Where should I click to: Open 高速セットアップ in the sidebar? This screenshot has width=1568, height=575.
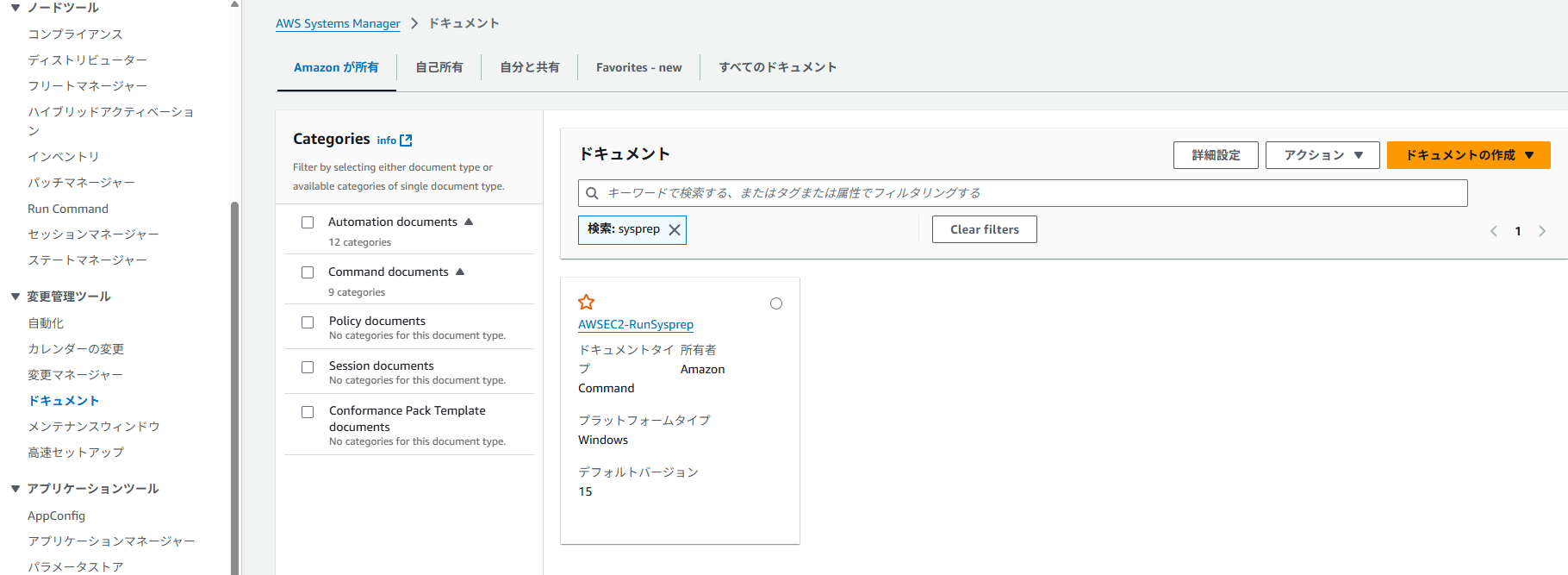(x=76, y=453)
